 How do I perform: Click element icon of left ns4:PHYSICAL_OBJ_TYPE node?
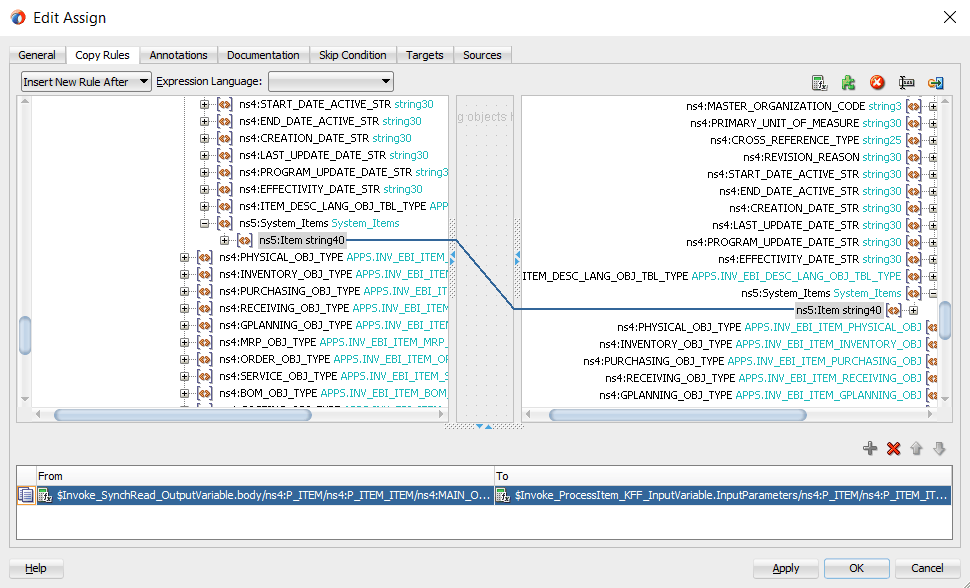(x=205, y=257)
